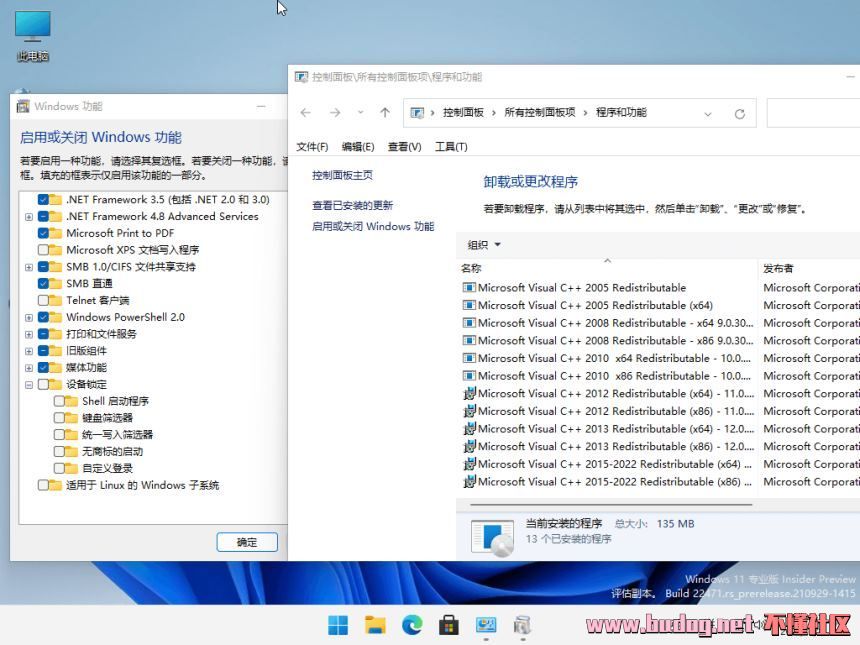Click the 确定 button
This screenshot has height=645, width=860.
click(x=246, y=541)
